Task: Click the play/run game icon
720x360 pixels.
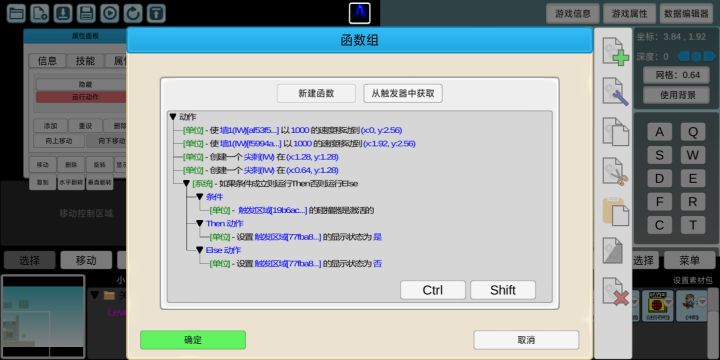Action: pos(109,13)
